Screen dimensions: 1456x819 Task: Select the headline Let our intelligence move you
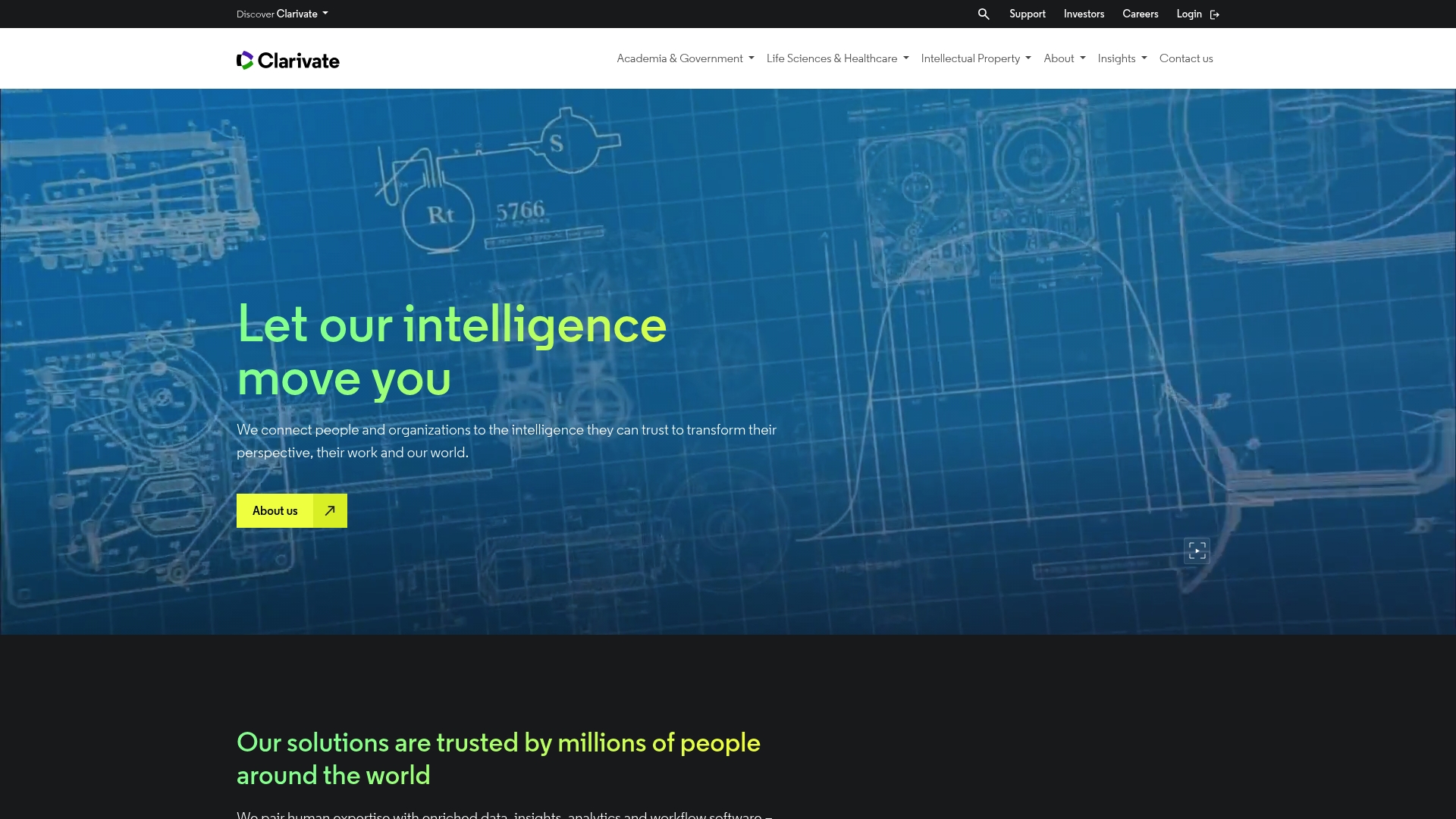pos(451,351)
